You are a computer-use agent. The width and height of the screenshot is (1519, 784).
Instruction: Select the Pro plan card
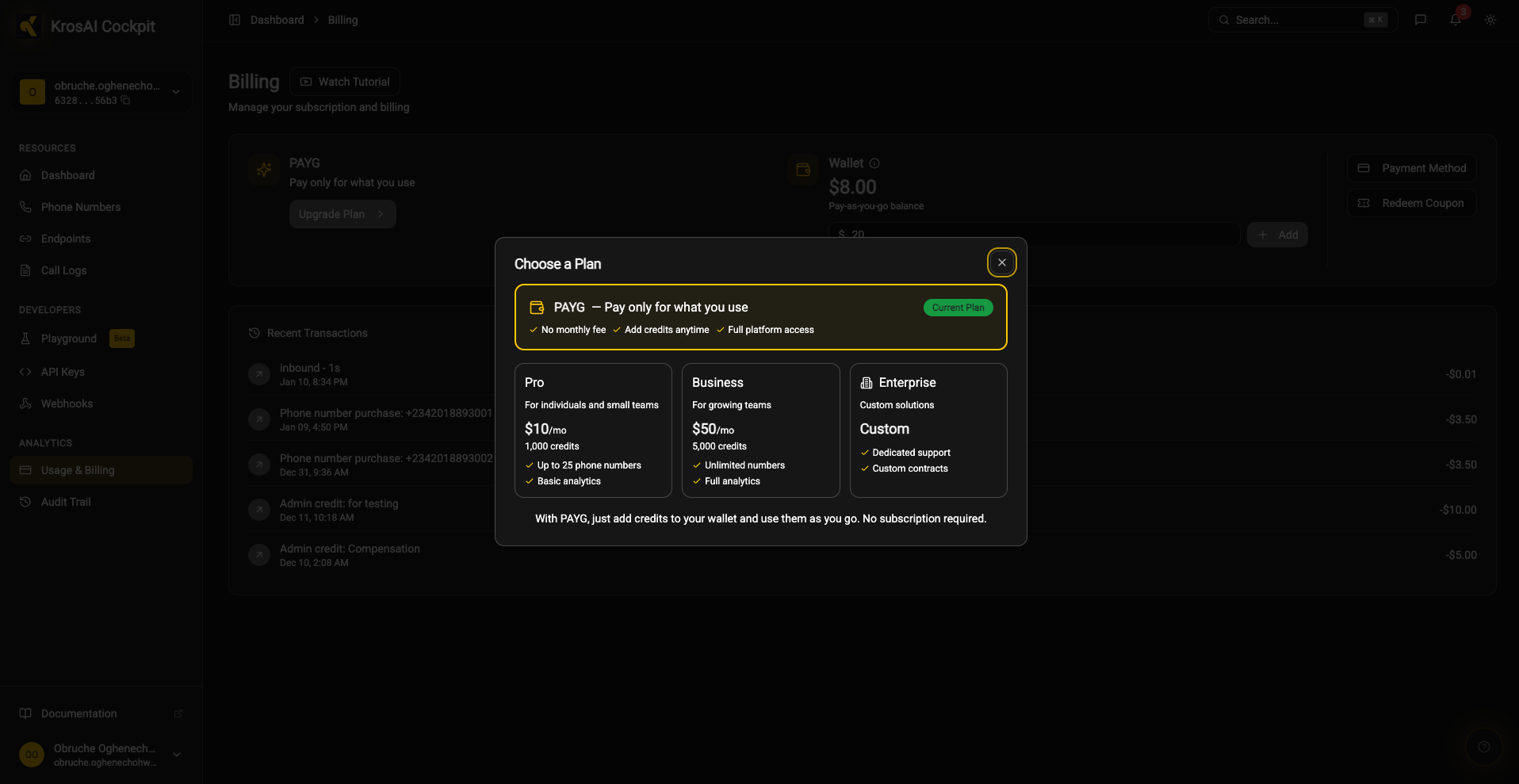[x=593, y=430]
